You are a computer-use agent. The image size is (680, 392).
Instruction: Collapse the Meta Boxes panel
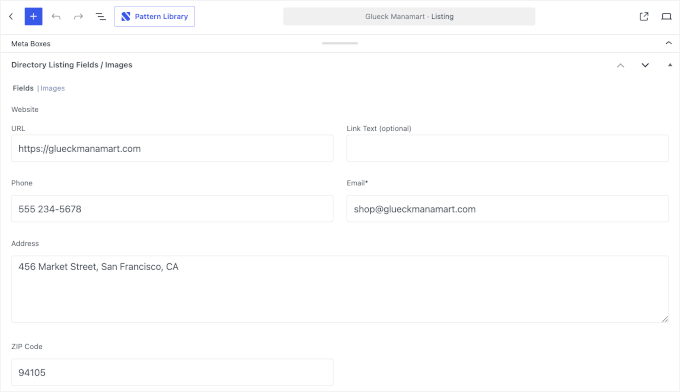[x=669, y=43]
